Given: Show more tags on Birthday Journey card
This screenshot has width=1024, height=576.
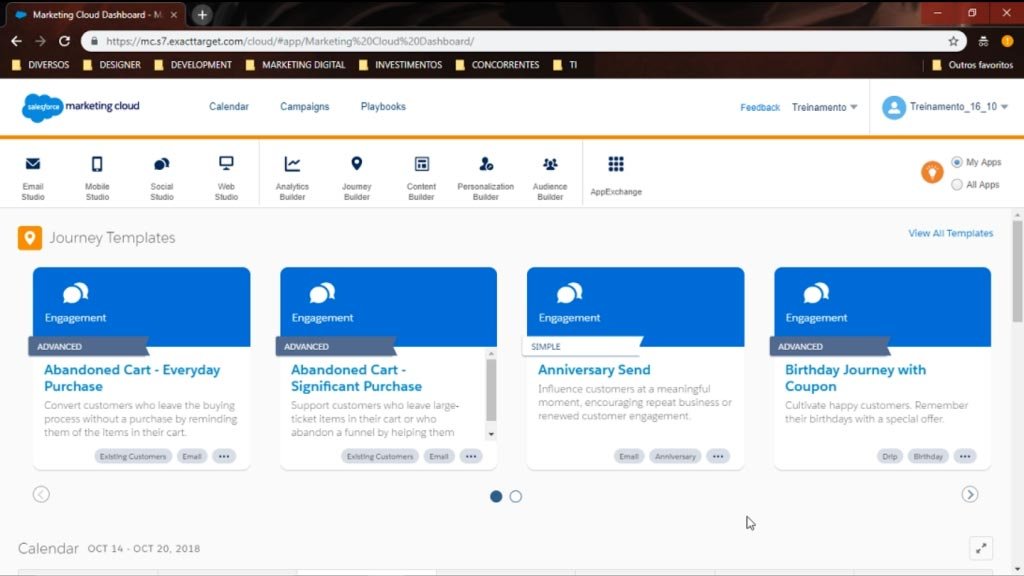Looking at the screenshot, I should coord(965,456).
